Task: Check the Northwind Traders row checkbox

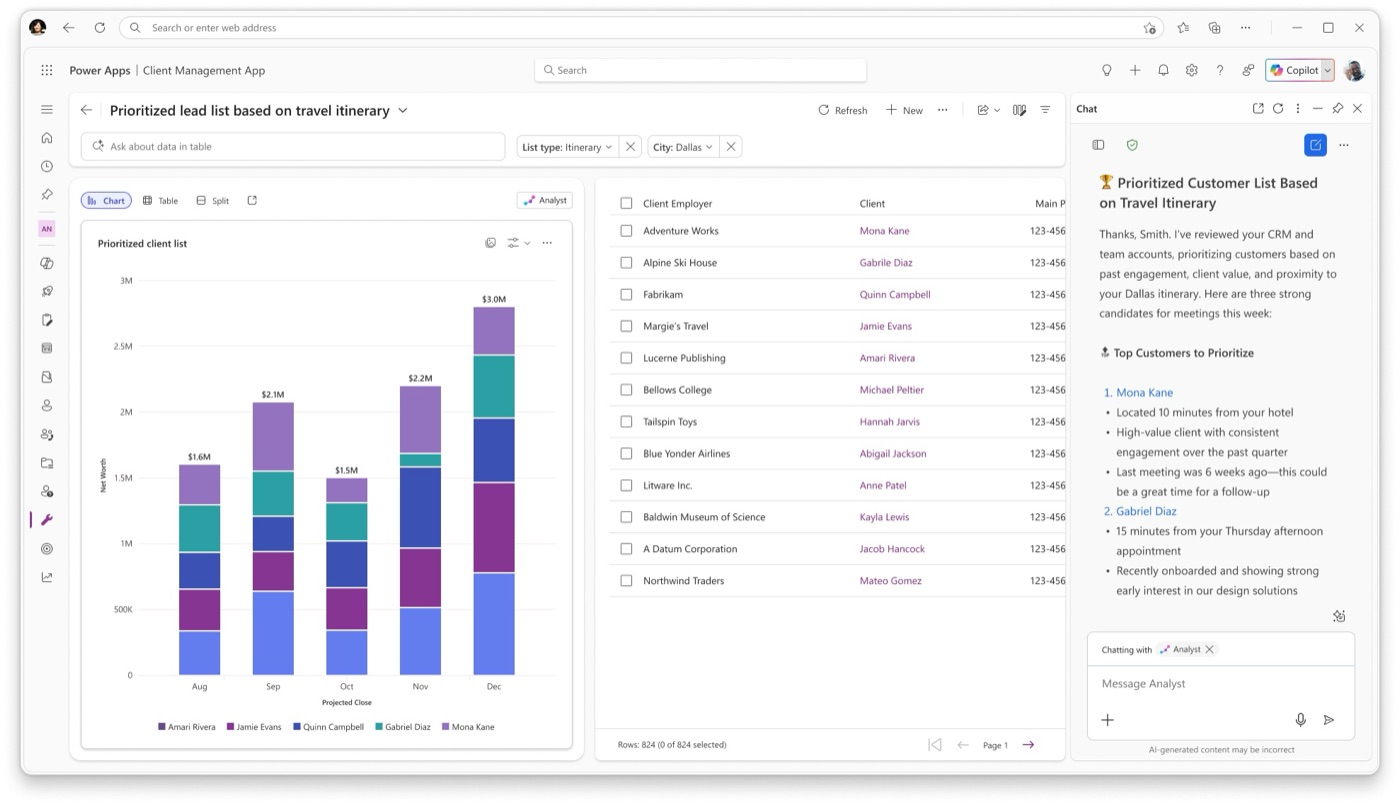Action: [x=626, y=581]
